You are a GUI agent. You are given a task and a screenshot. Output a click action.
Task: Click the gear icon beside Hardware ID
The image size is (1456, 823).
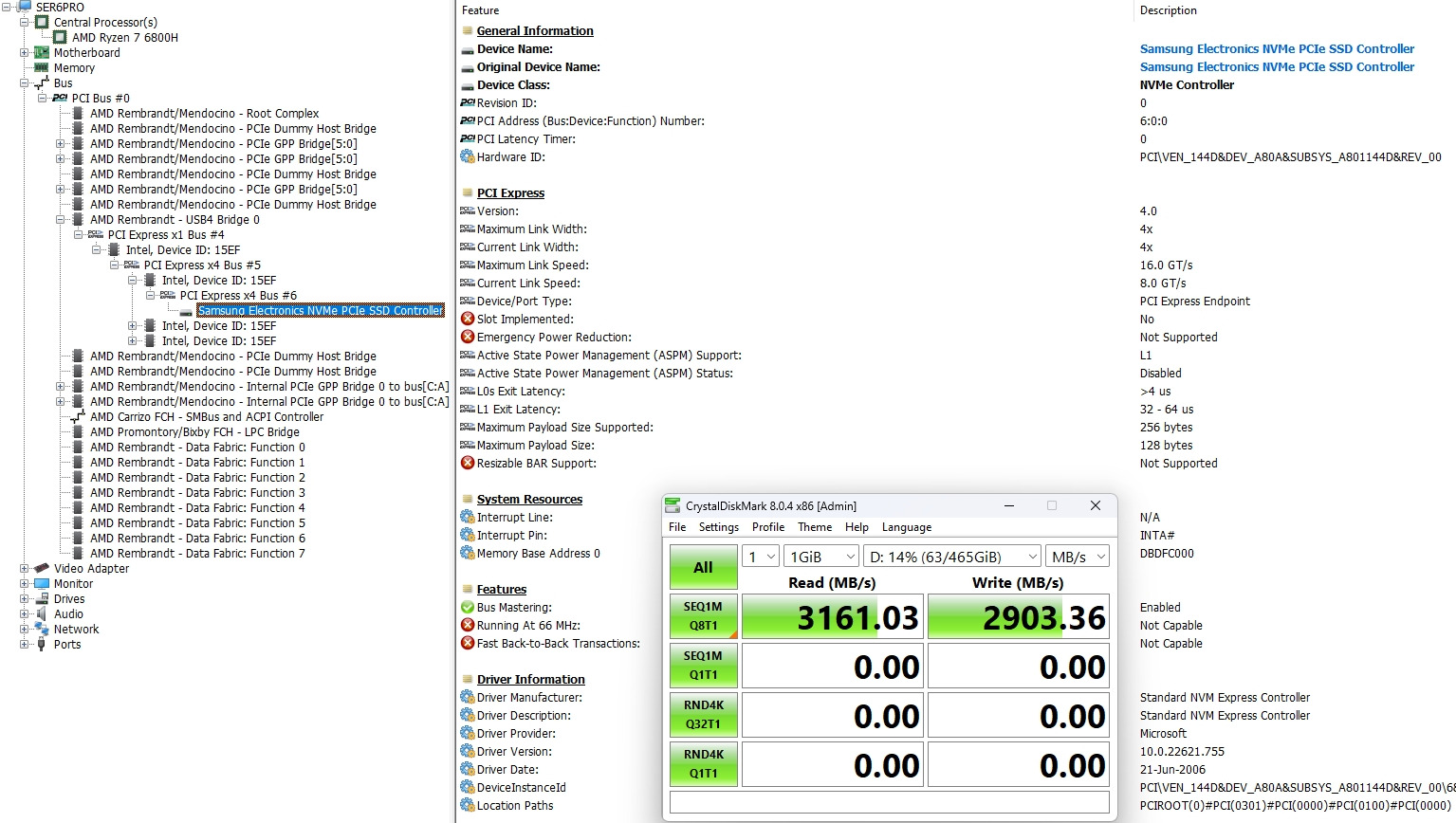click(x=468, y=156)
